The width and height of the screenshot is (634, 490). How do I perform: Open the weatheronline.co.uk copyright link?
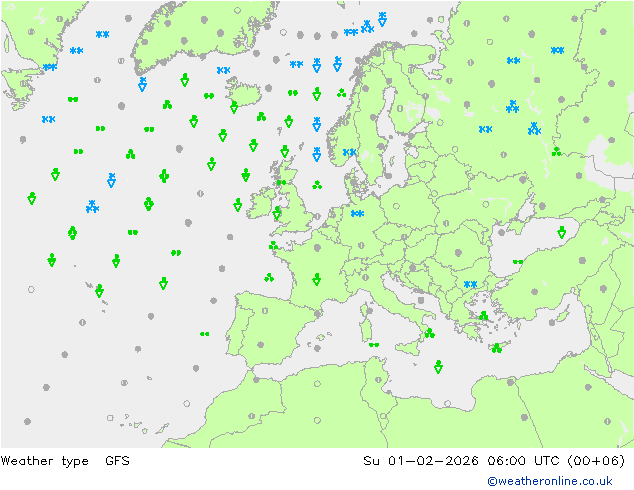tap(550, 481)
